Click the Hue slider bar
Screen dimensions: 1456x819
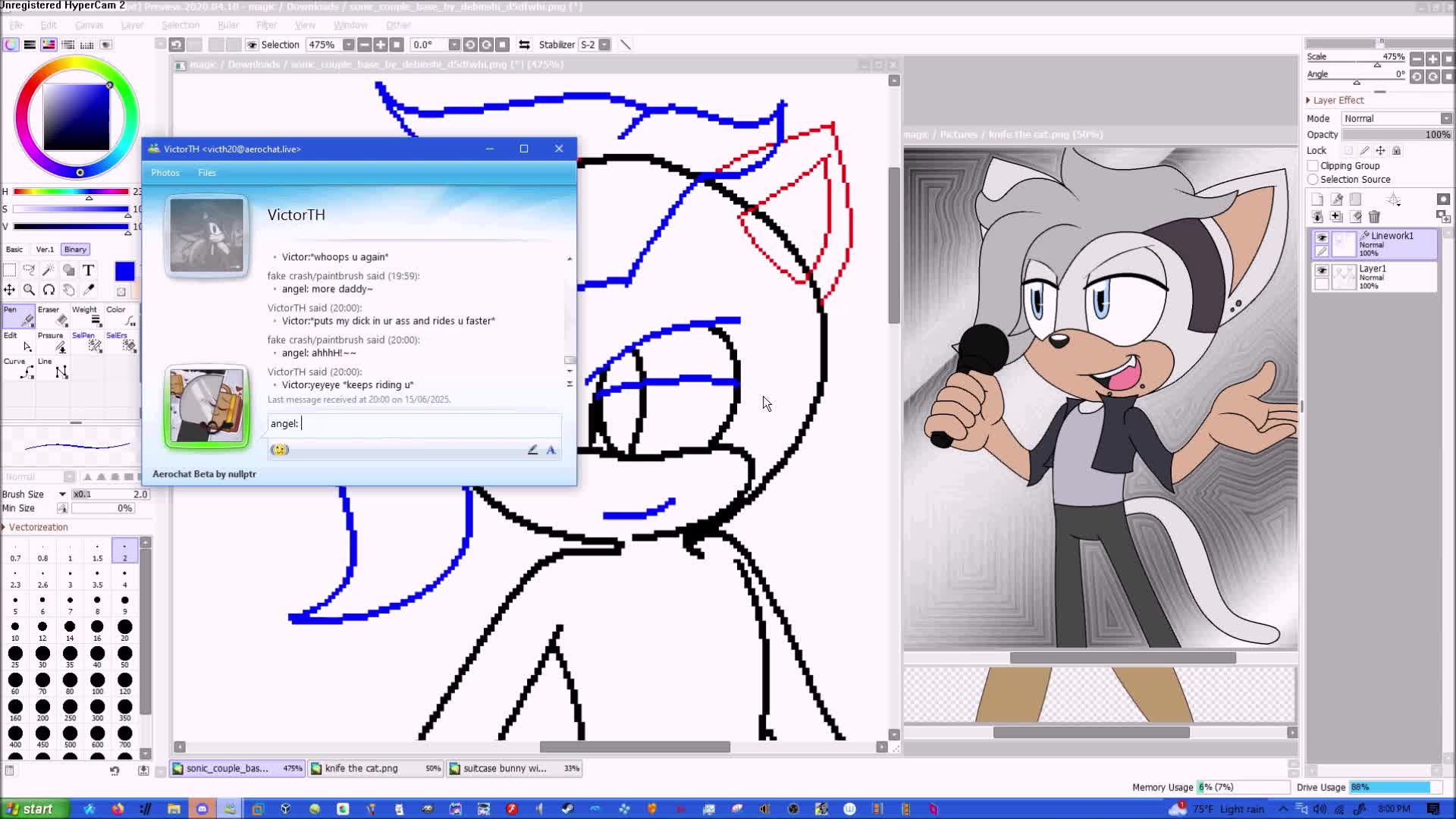71,192
